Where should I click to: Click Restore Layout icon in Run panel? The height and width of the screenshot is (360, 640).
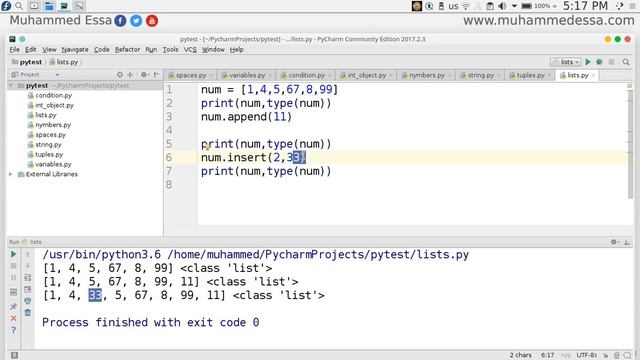tap(13, 292)
